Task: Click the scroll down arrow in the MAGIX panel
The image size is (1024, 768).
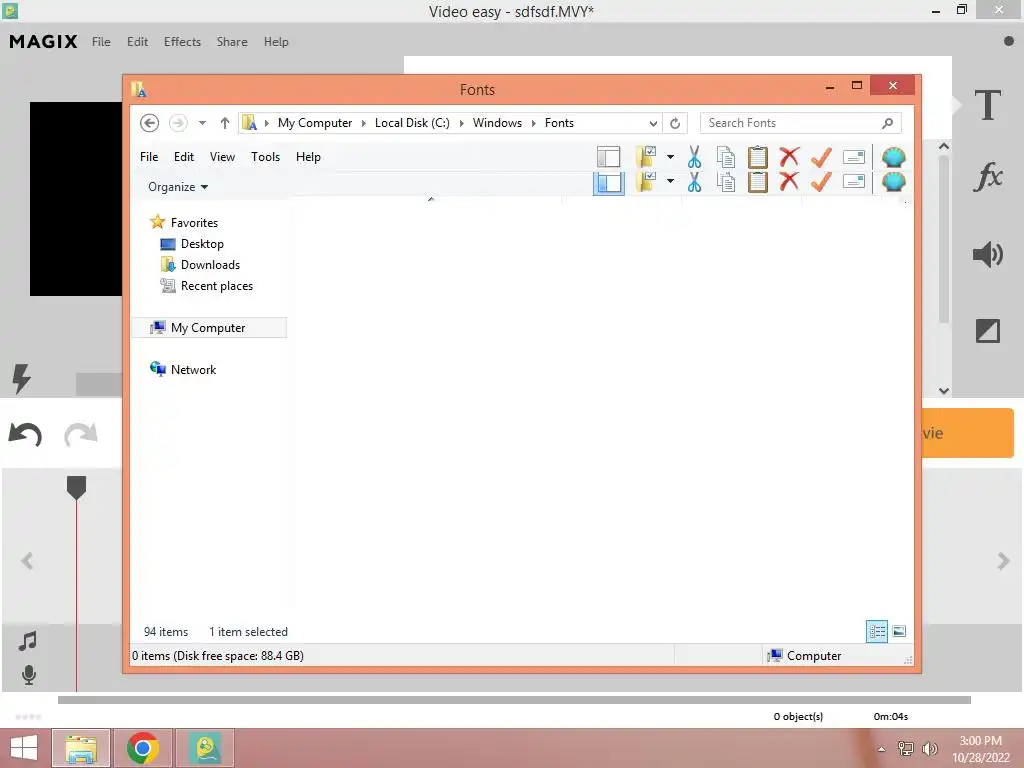Action: pos(944,391)
